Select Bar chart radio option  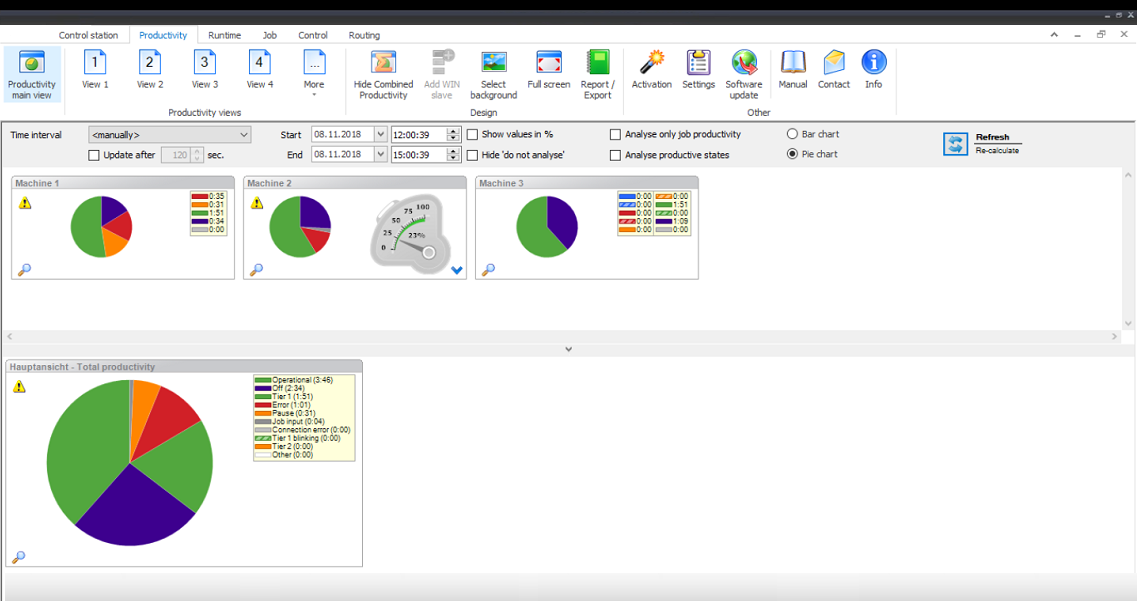(x=792, y=134)
